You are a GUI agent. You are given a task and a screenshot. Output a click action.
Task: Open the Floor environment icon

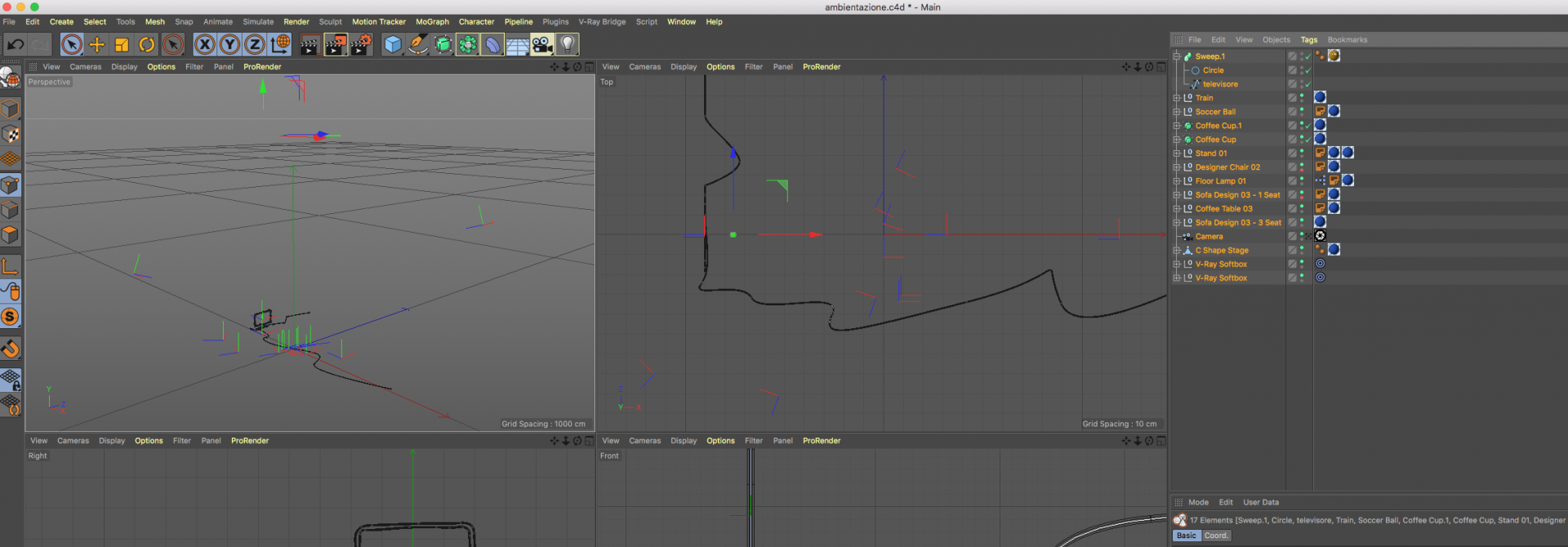518,44
